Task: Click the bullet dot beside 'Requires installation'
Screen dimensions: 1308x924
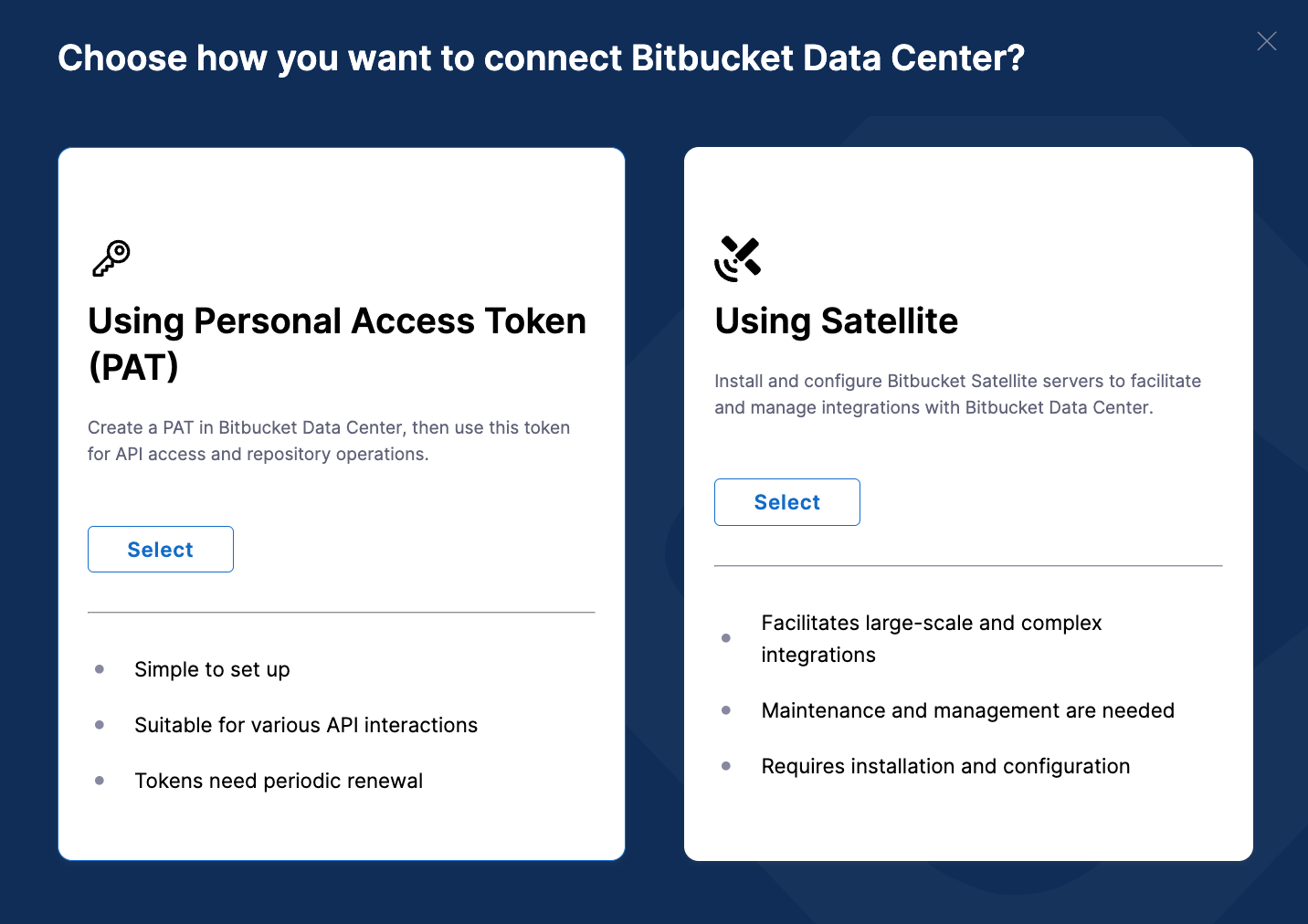Action: click(726, 766)
